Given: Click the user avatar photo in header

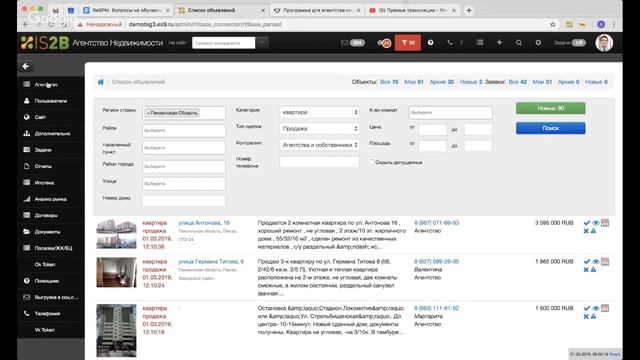Looking at the screenshot, I should (x=604, y=43).
